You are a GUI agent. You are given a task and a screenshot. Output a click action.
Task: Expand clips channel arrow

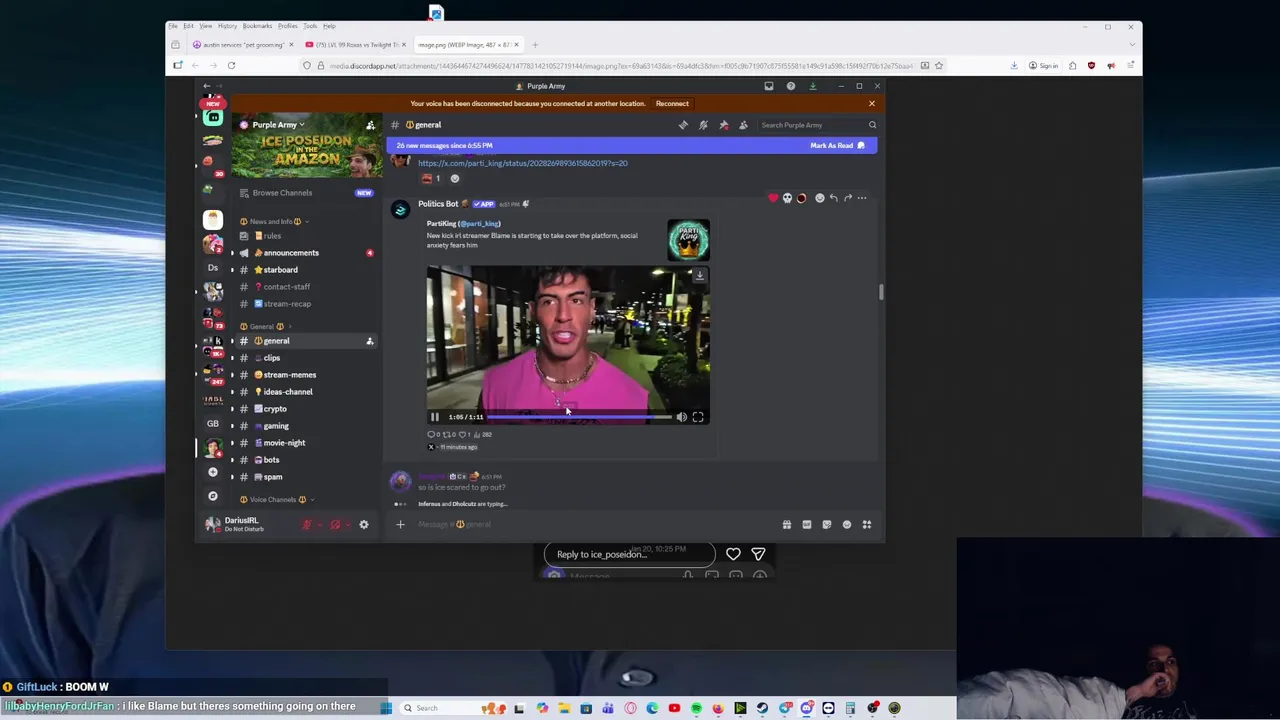pos(233,358)
